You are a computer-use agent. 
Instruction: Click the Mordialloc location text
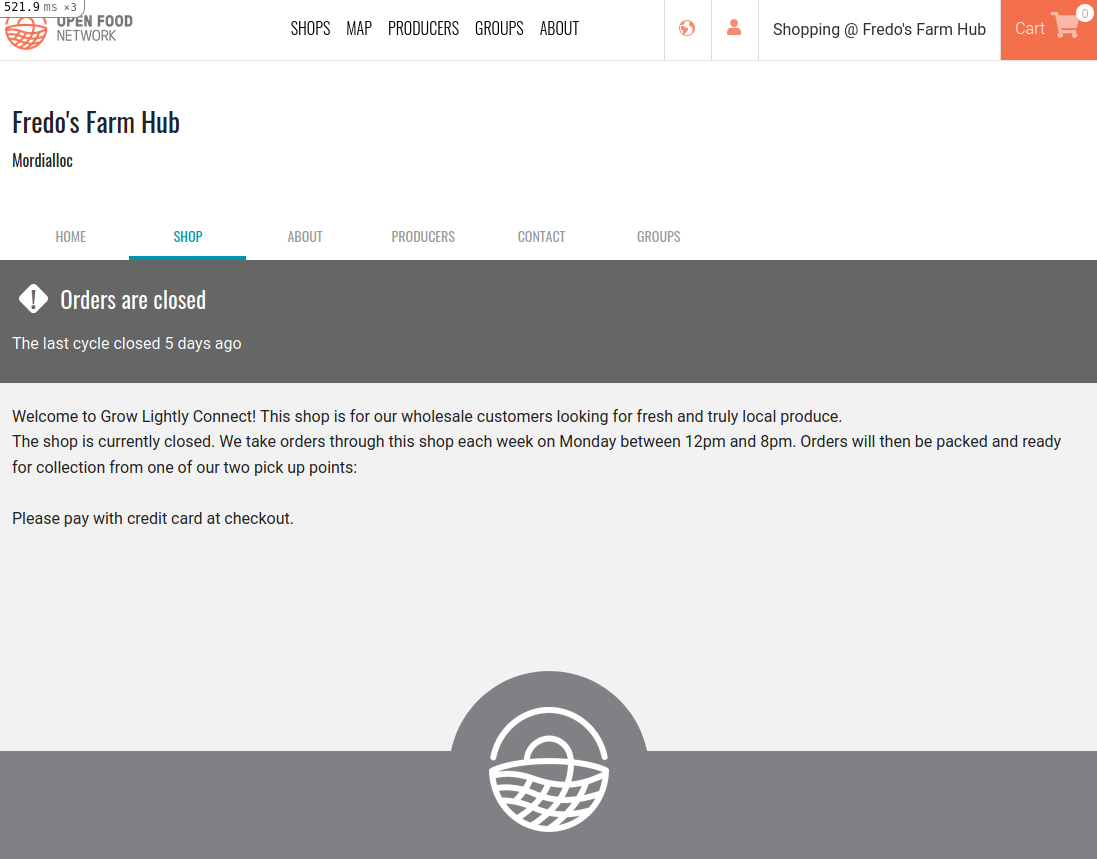click(43, 160)
